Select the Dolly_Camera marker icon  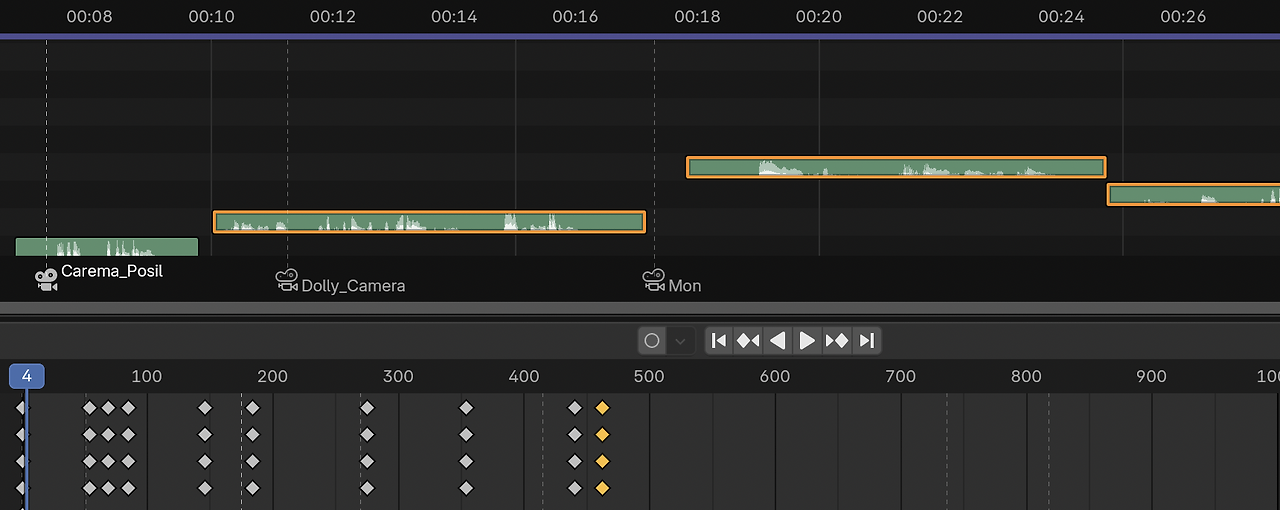(x=287, y=281)
